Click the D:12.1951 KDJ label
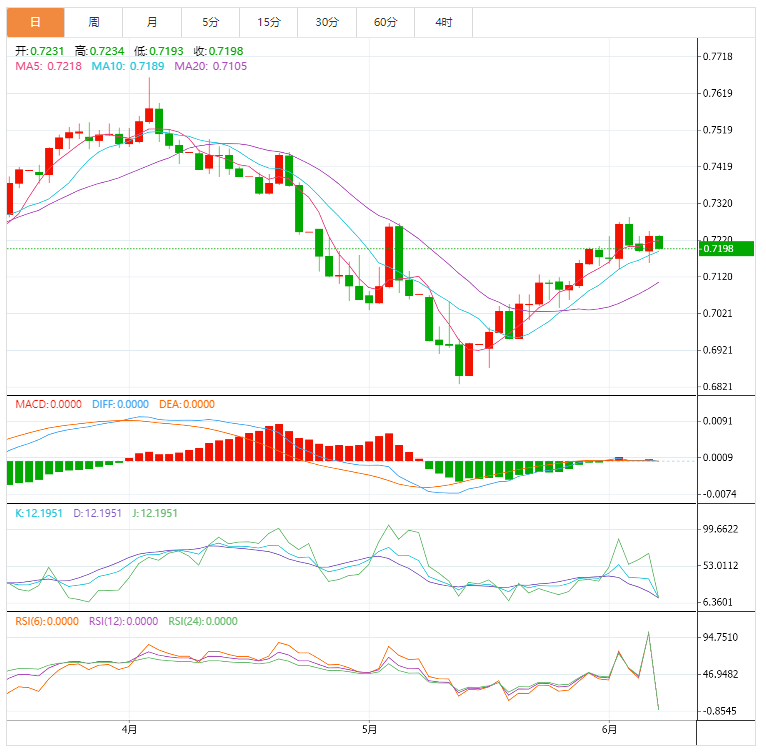This screenshot has height=754, width=766. pyautogui.click(x=97, y=513)
